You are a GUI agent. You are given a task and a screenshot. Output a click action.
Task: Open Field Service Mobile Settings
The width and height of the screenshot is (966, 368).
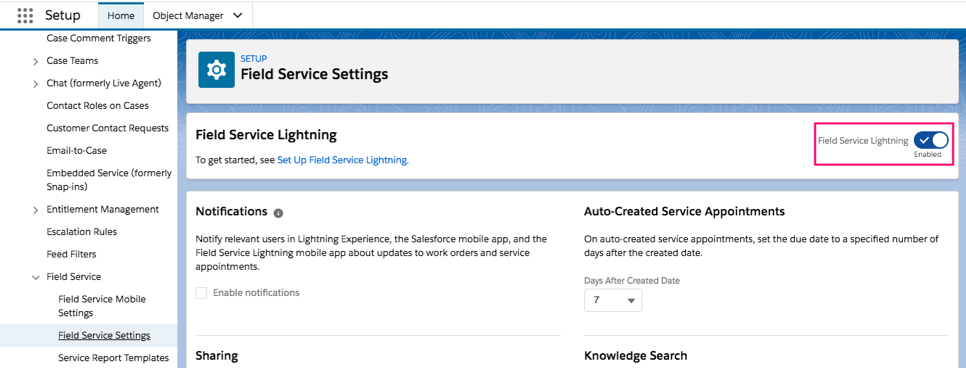pos(102,306)
